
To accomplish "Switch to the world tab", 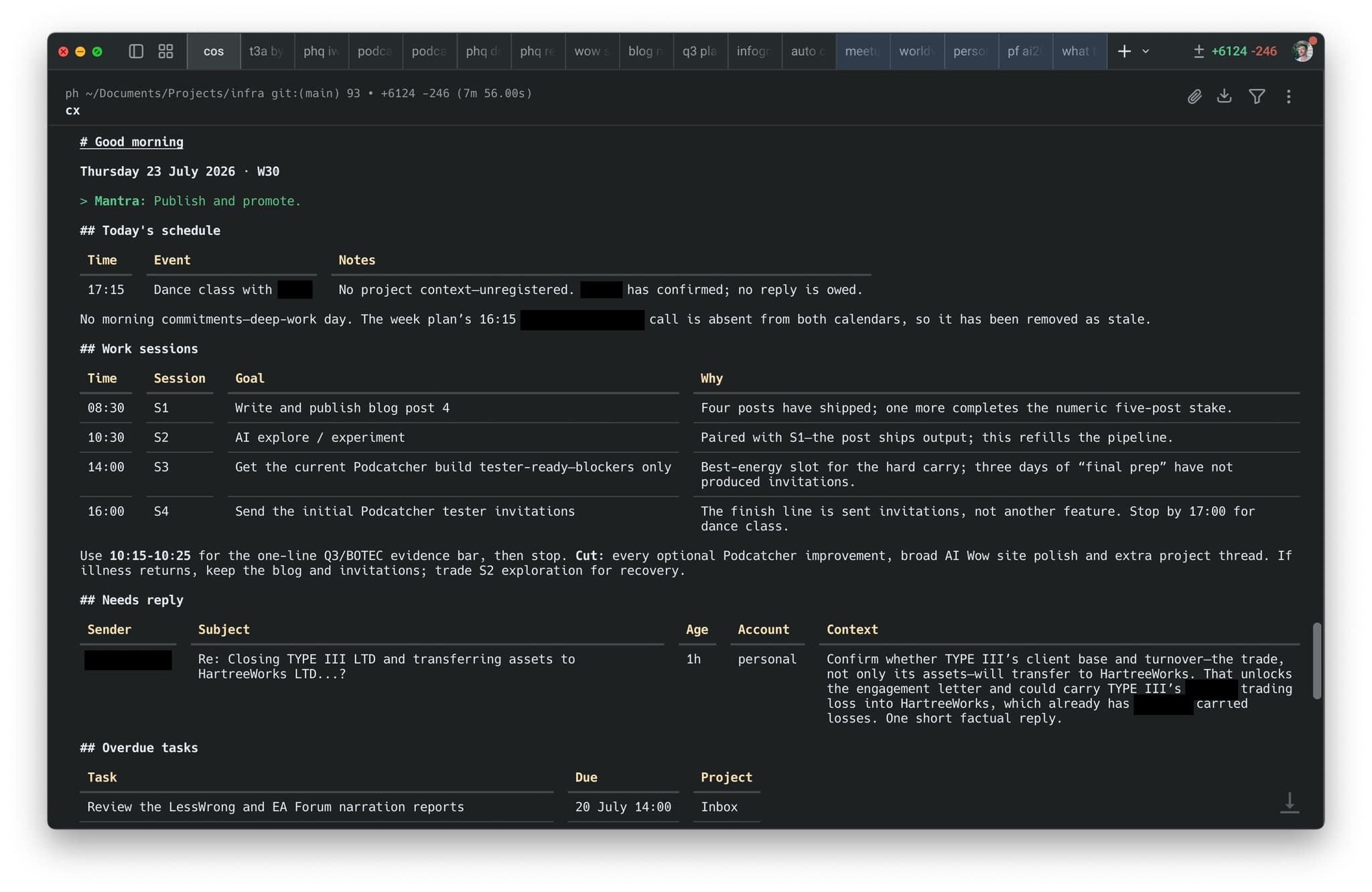I will click(x=917, y=51).
